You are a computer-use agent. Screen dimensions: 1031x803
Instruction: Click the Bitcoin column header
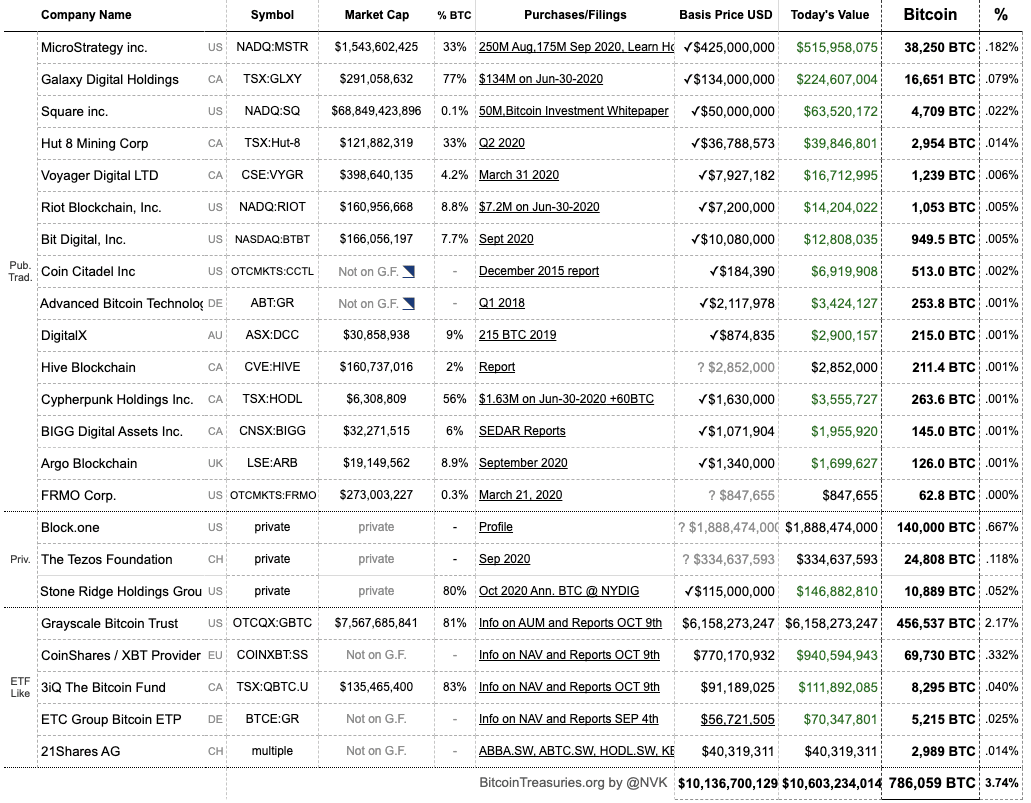tap(930, 14)
